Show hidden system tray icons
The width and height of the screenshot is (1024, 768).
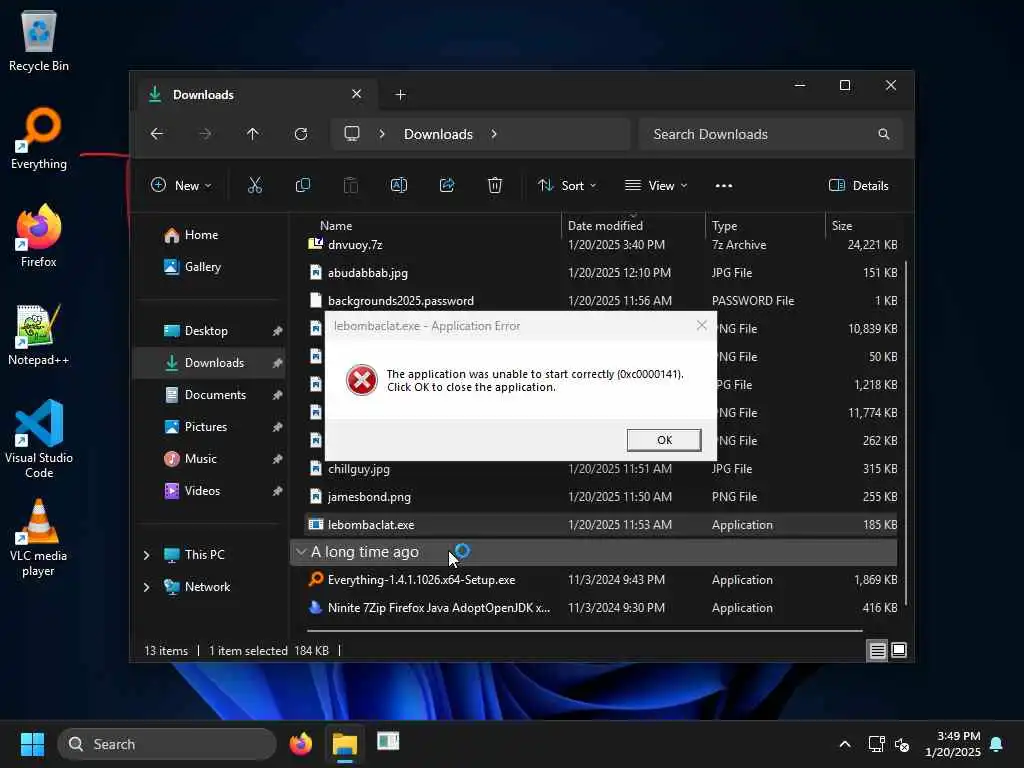tap(844, 744)
